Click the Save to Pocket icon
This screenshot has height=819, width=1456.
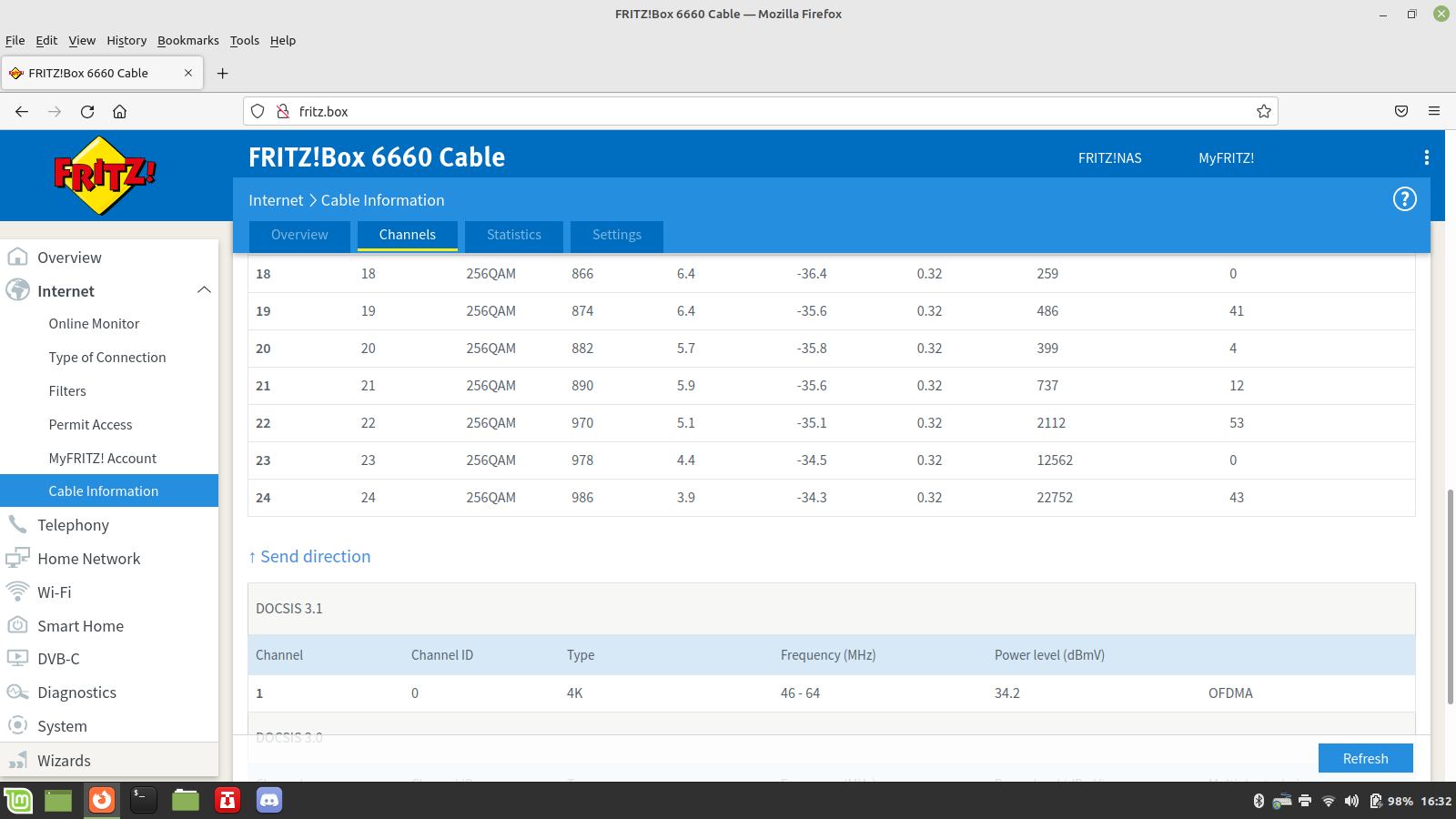[x=1400, y=111]
